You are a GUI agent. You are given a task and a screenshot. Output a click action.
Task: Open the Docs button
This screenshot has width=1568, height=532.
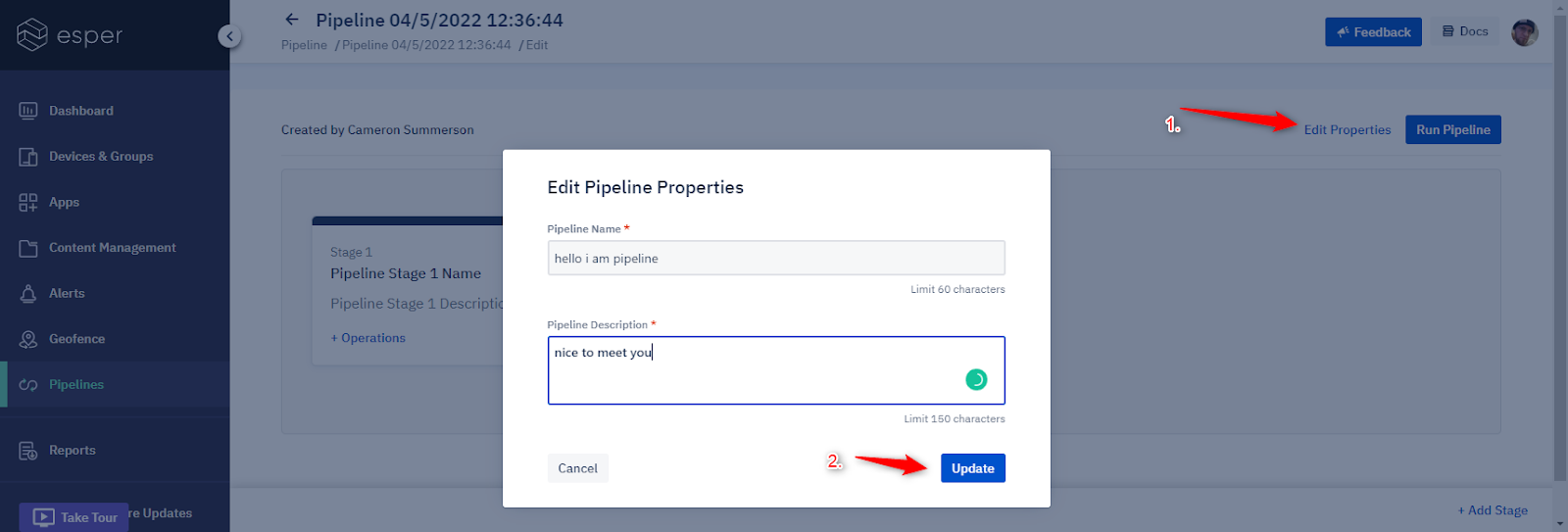(x=1465, y=31)
